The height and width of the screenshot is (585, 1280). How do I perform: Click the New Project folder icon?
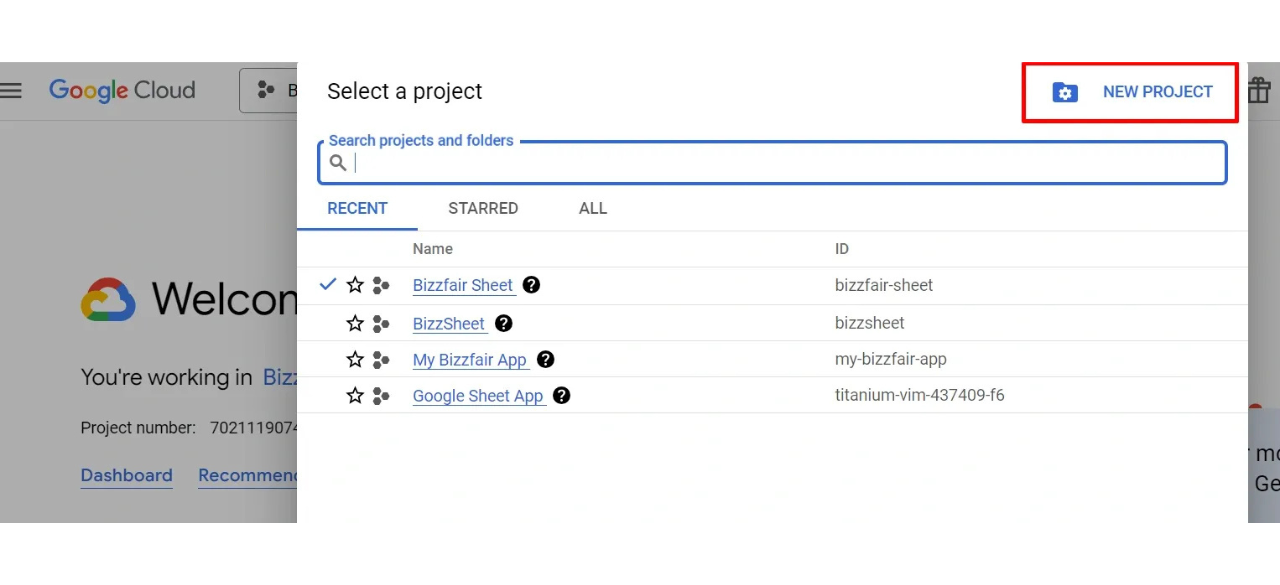tap(1065, 92)
